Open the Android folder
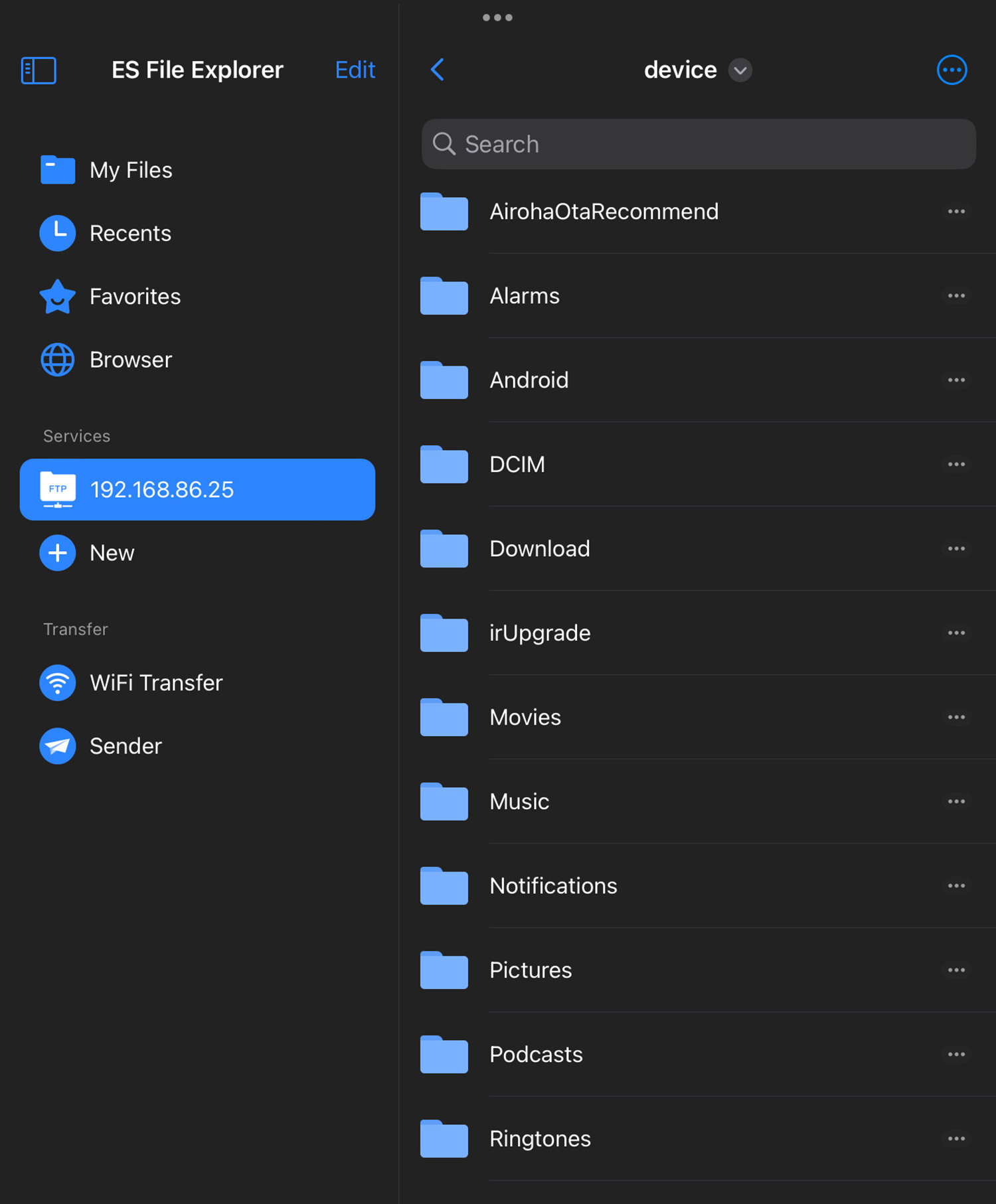 pyautogui.click(x=697, y=380)
